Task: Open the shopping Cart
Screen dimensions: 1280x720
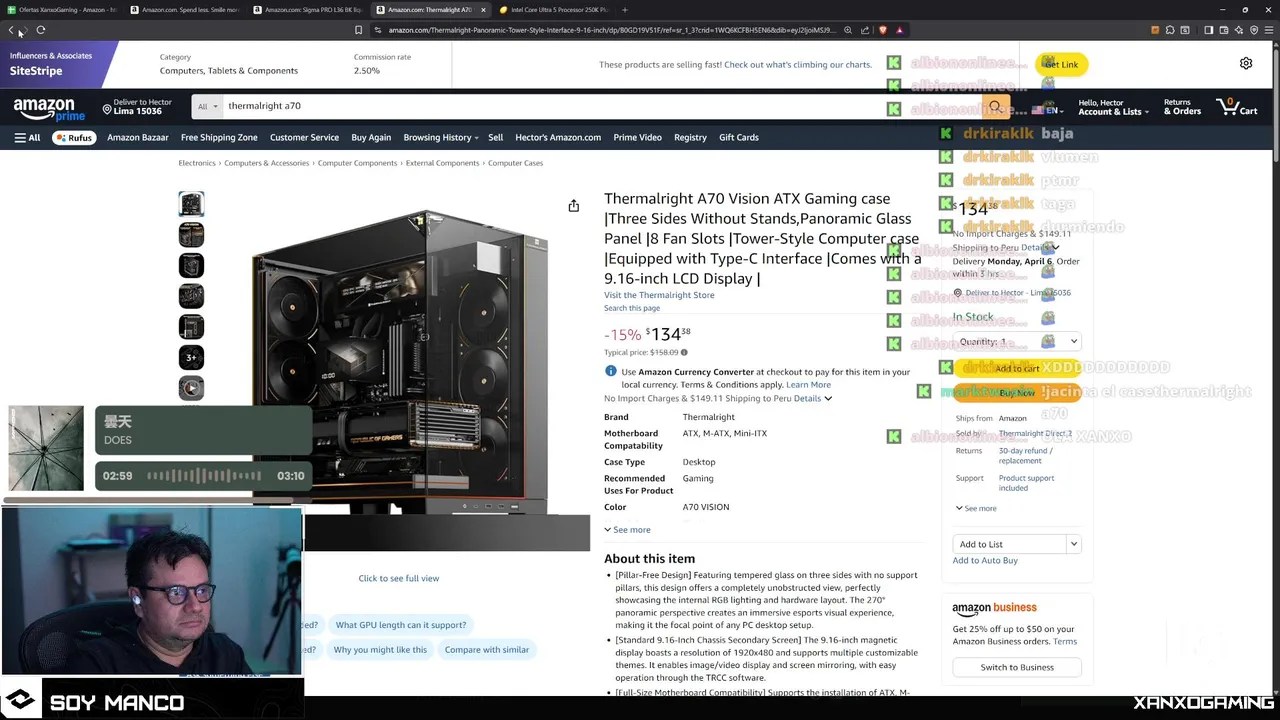Action: (x=1237, y=106)
